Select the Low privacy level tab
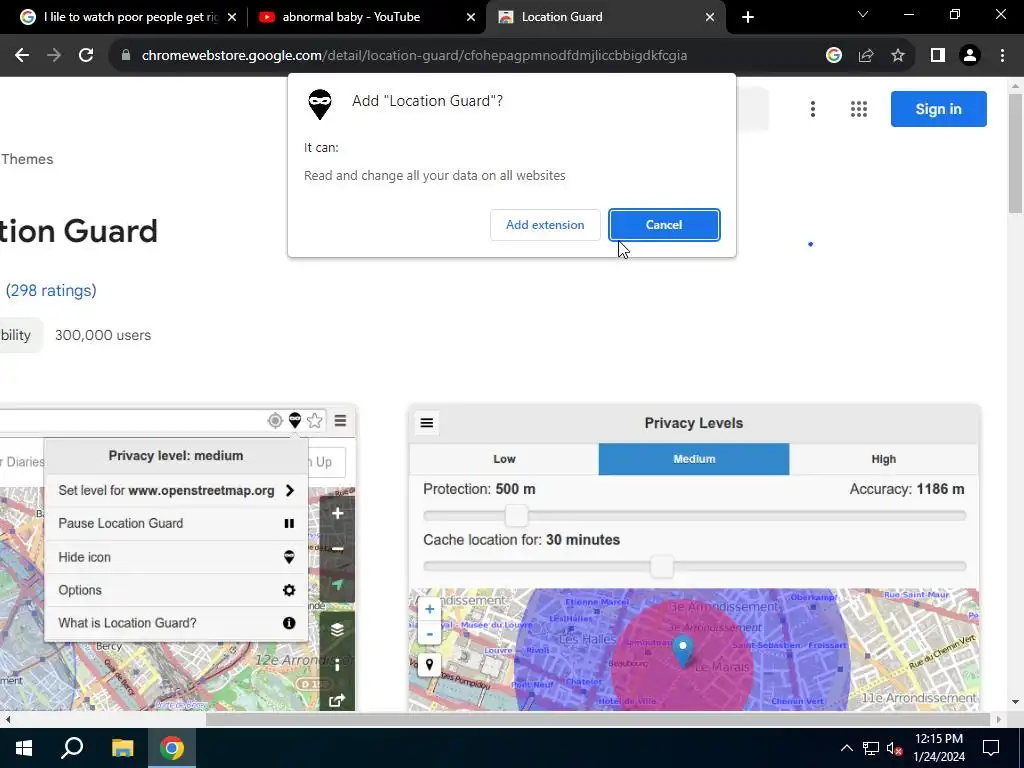This screenshot has height=768, width=1024. pos(504,459)
